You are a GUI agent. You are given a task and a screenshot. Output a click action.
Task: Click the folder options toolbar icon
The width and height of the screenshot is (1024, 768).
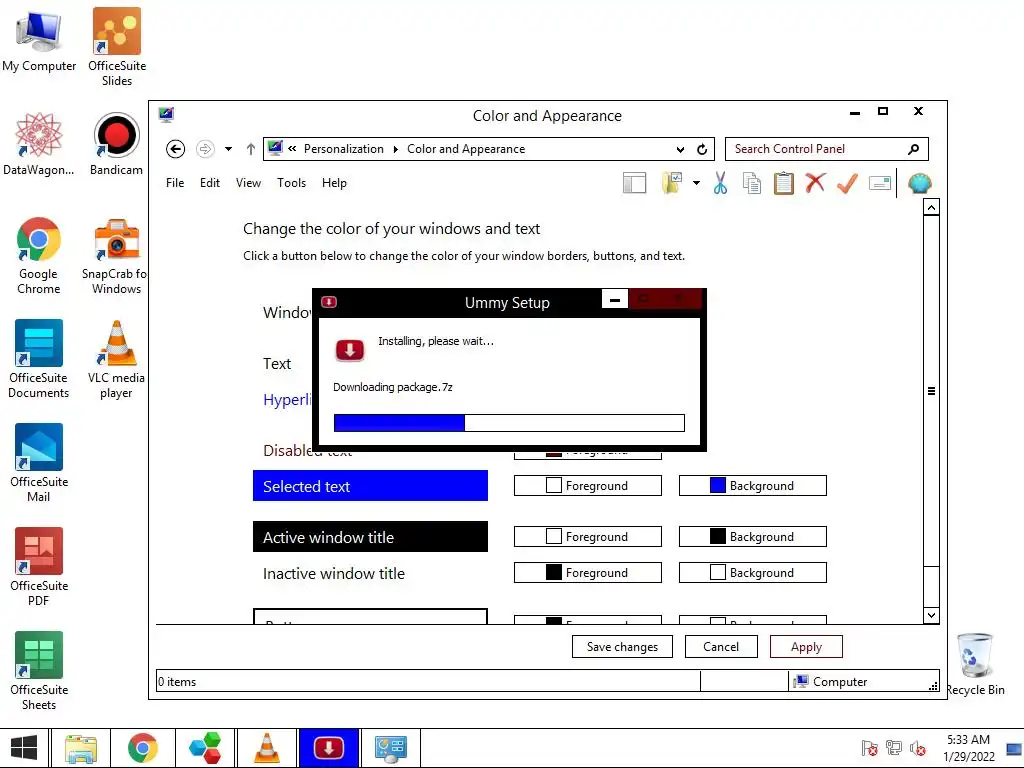672,183
